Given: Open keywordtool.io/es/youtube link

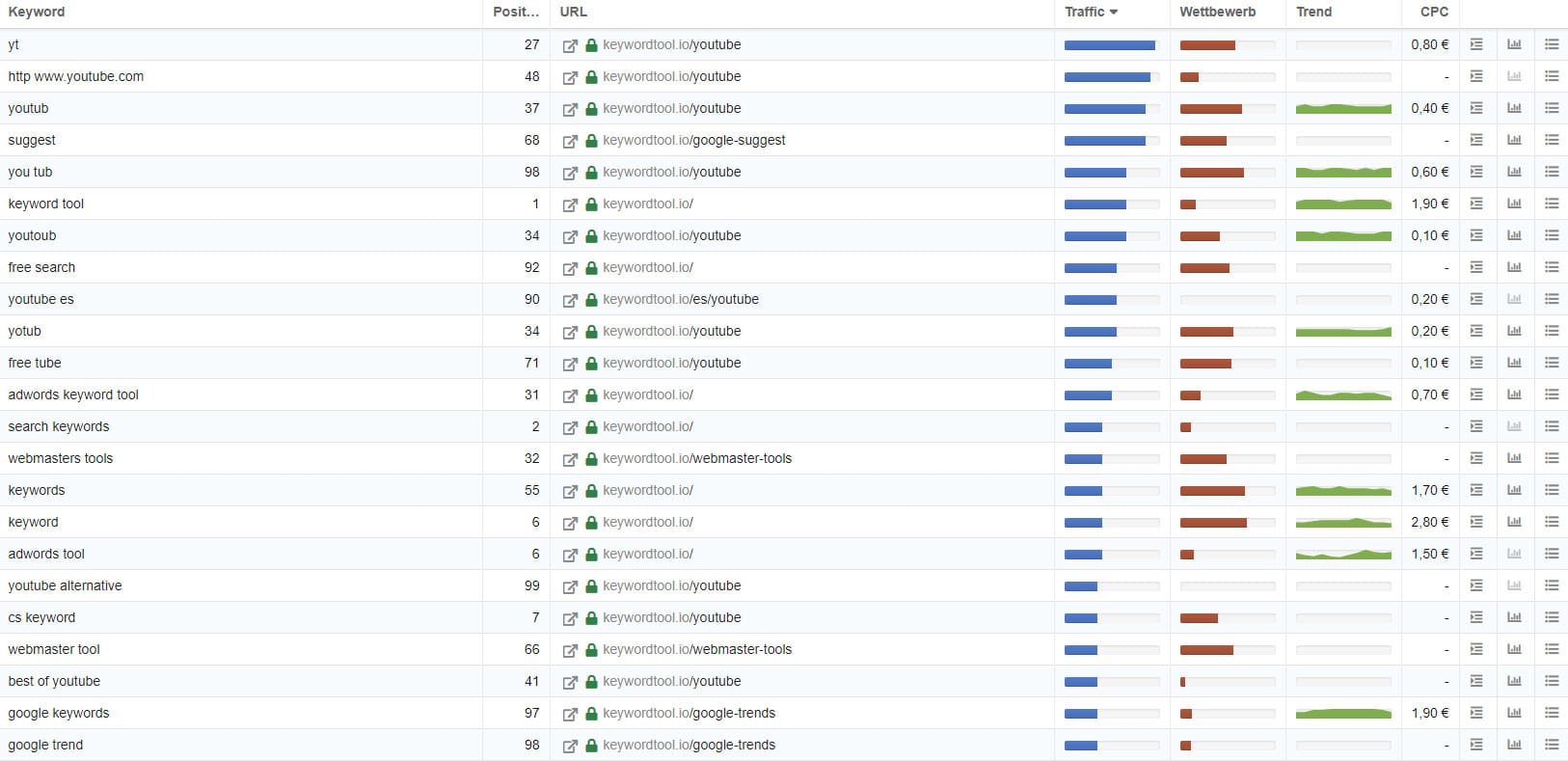Looking at the screenshot, I should [x=681, y=299].
